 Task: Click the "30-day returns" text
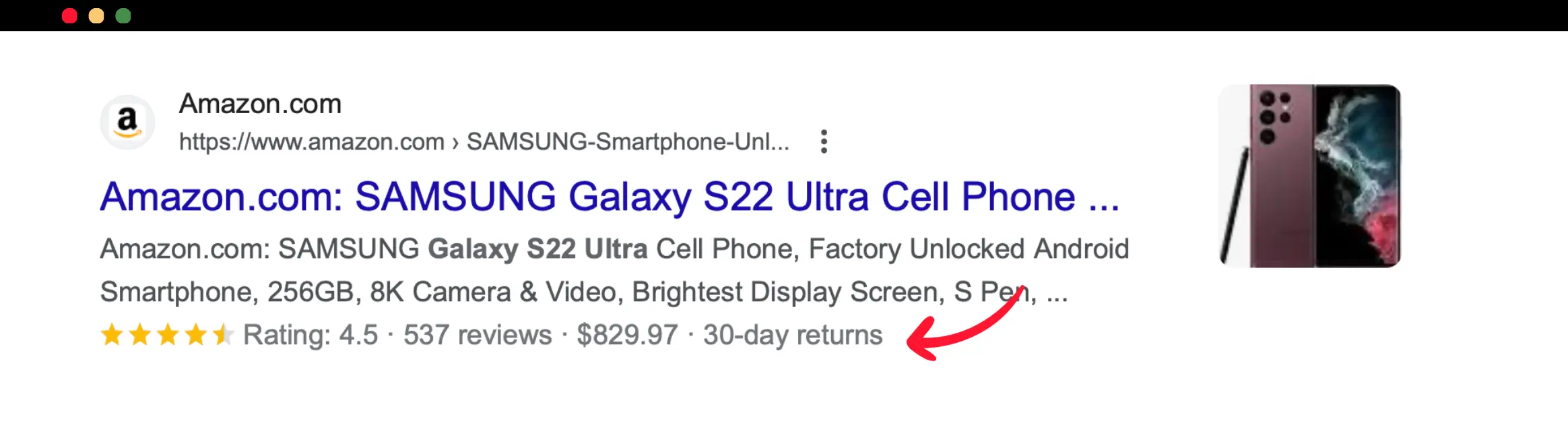[793, 335]
